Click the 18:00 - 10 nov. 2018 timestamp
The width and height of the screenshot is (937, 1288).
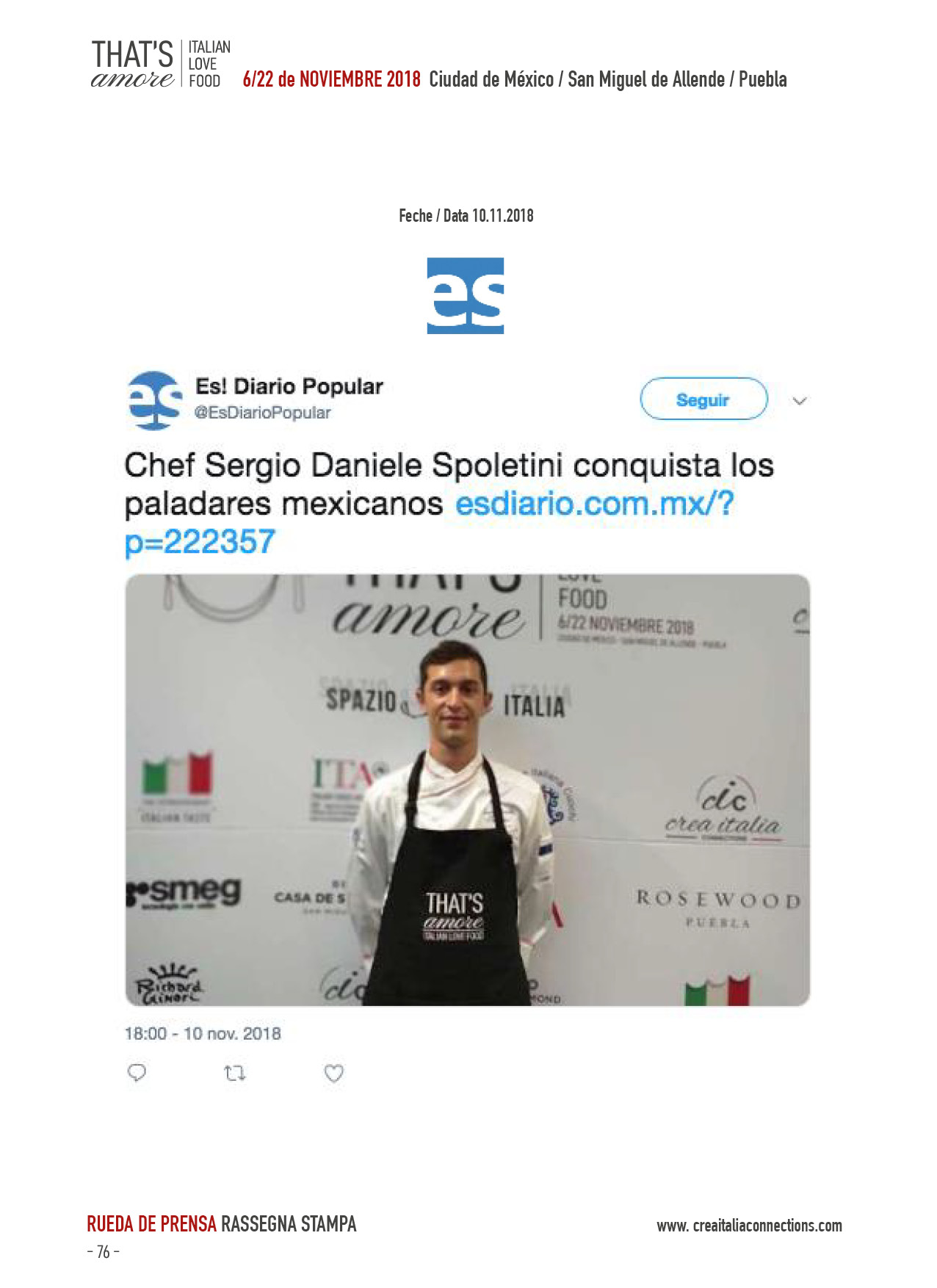203,1033
